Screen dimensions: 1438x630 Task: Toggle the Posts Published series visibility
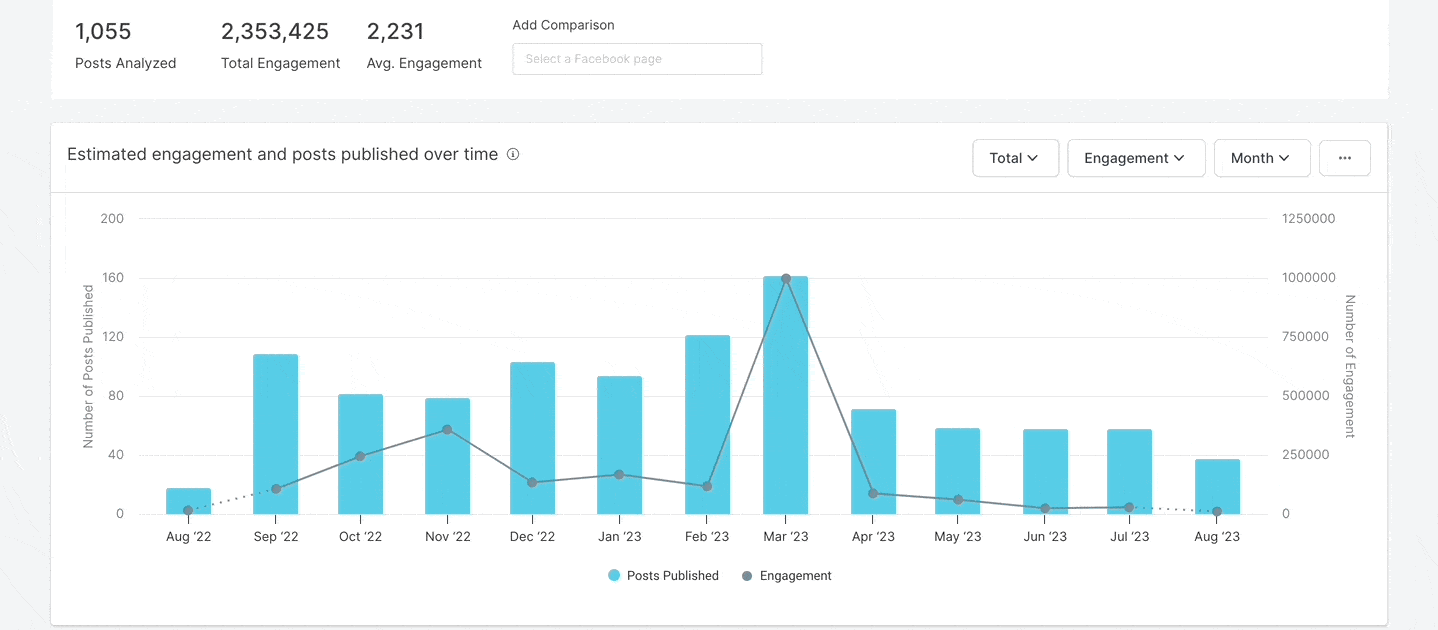[663, 575]
